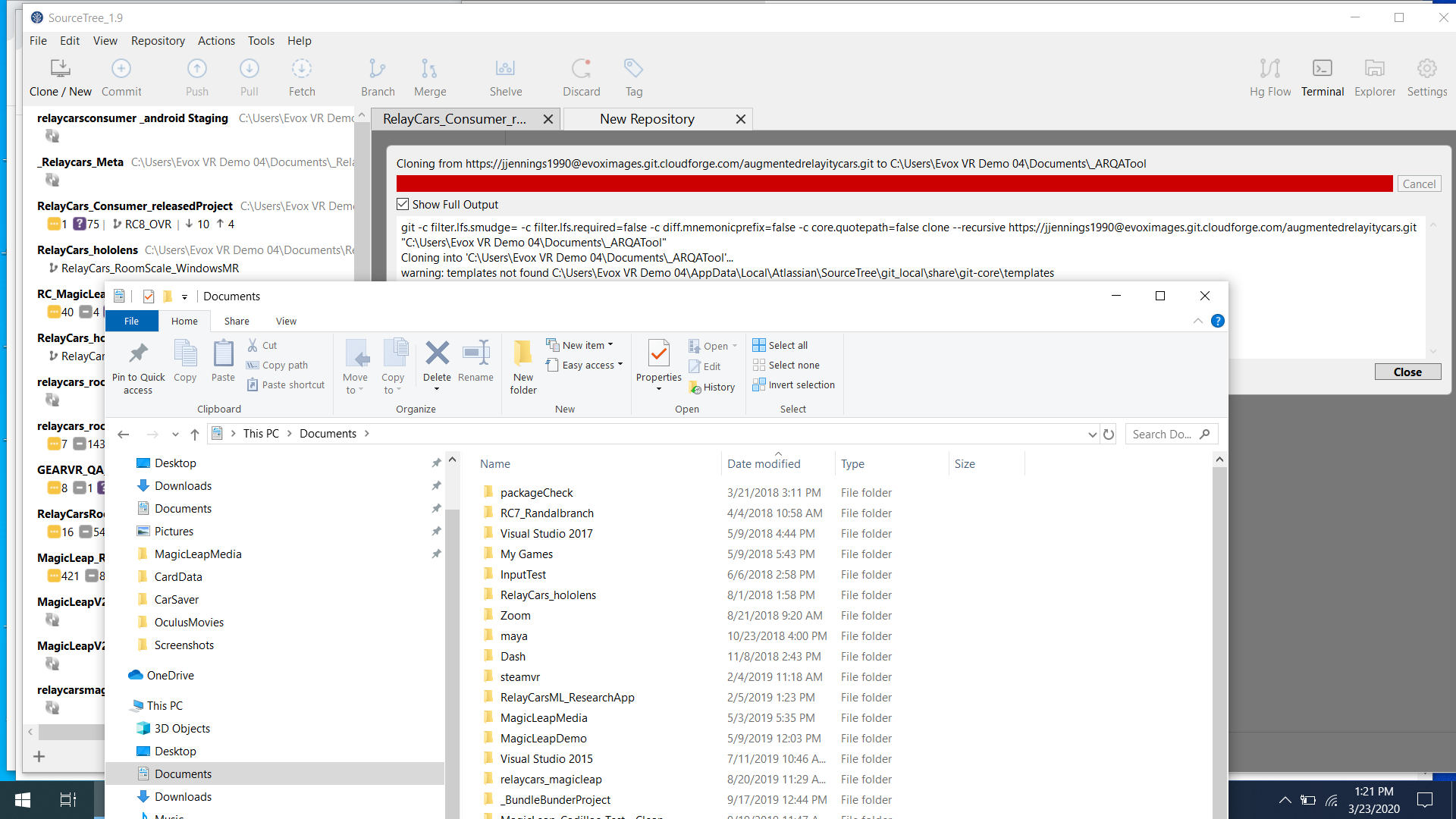This screenshot has width=1456, height=819.
Task: Open the Actions menu in SourceTree
Action: (216, 40)
